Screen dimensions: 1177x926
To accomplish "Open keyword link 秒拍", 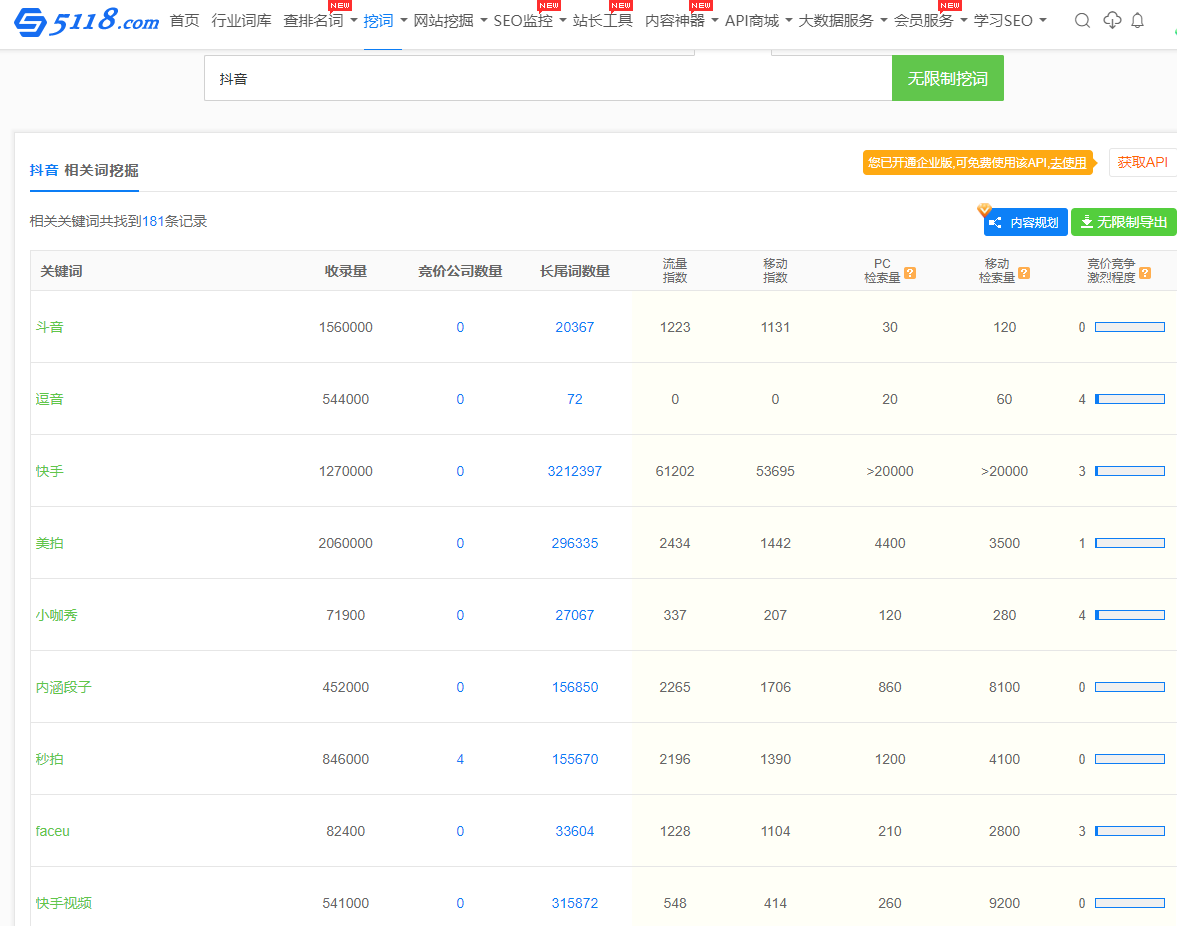I will (50, 759).
